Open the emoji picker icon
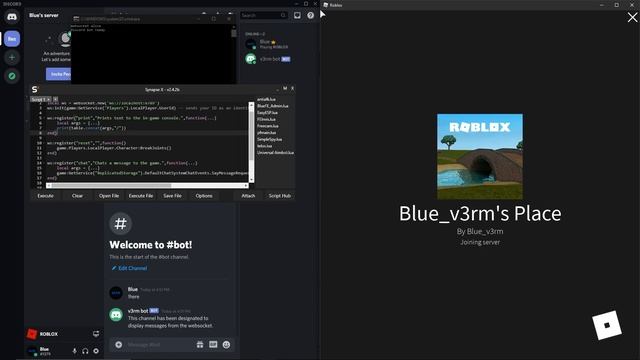 [x=227, y=345]
